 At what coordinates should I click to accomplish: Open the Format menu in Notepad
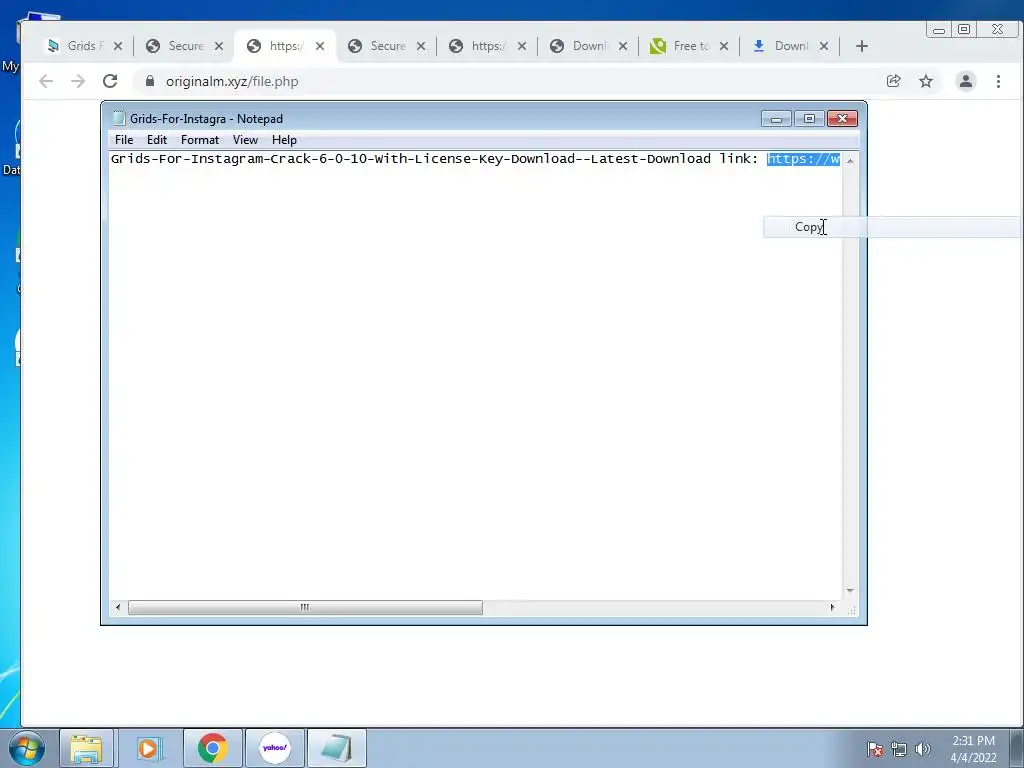pyautogui.click(x=200, y=140)
